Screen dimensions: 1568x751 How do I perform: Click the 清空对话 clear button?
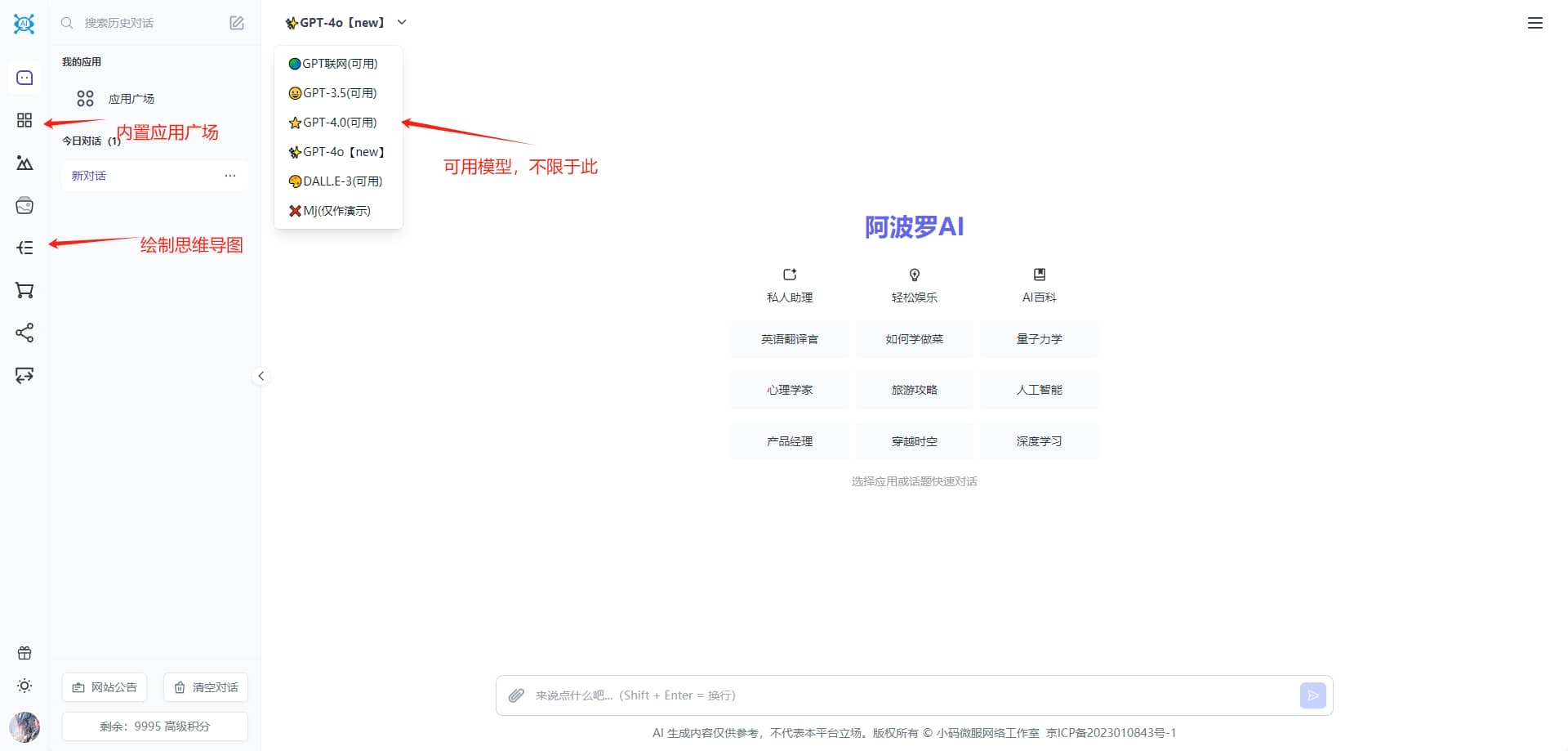pyautogui.click(x=206, y=687)
